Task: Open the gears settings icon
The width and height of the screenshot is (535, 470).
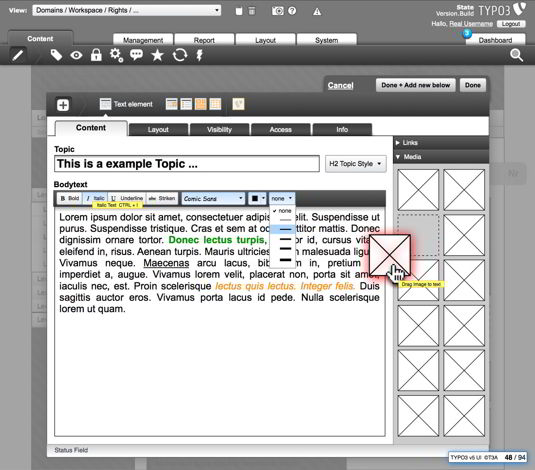Action: (116, 55)
